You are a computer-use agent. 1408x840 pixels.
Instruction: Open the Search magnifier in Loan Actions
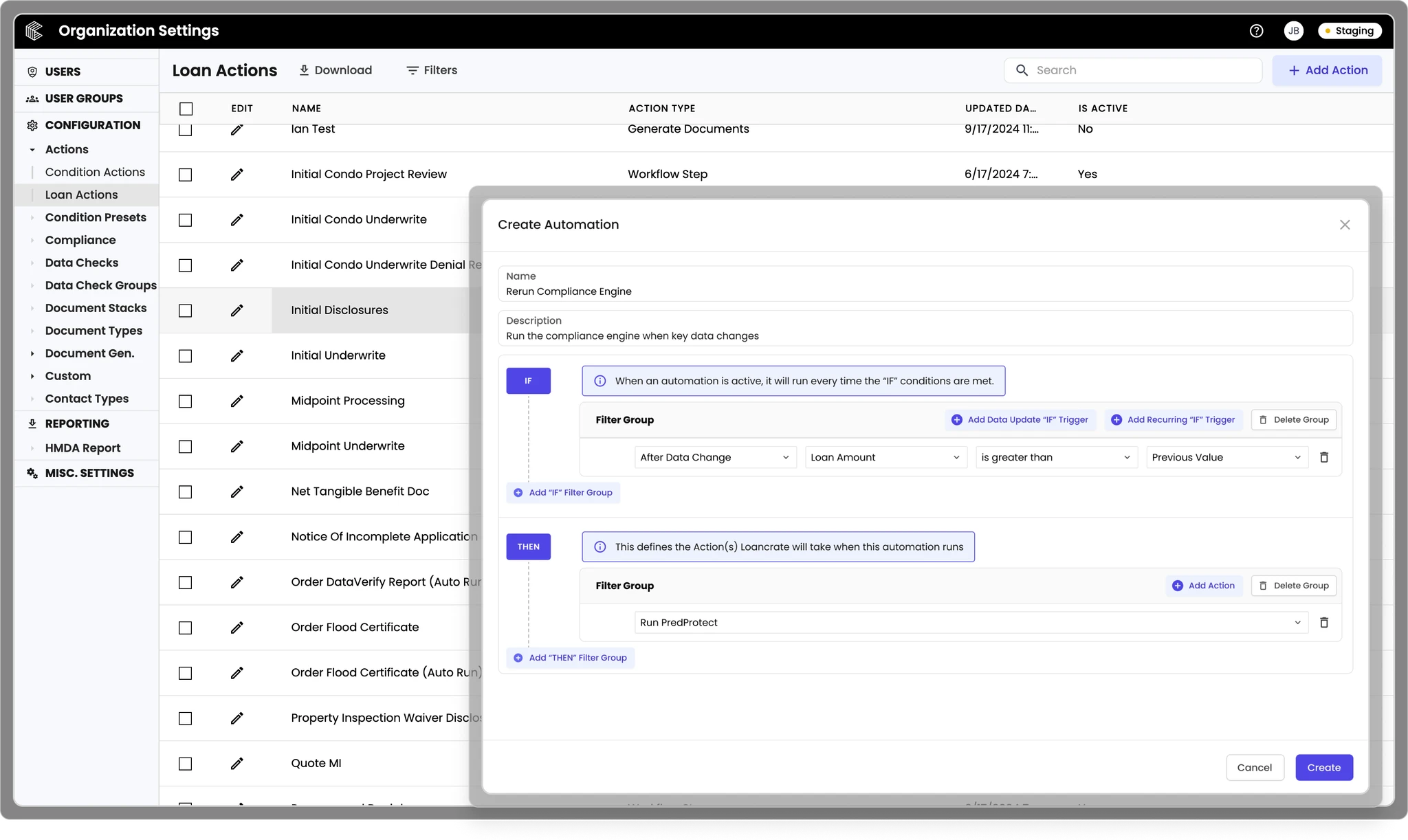click(x=1023, y=70)
